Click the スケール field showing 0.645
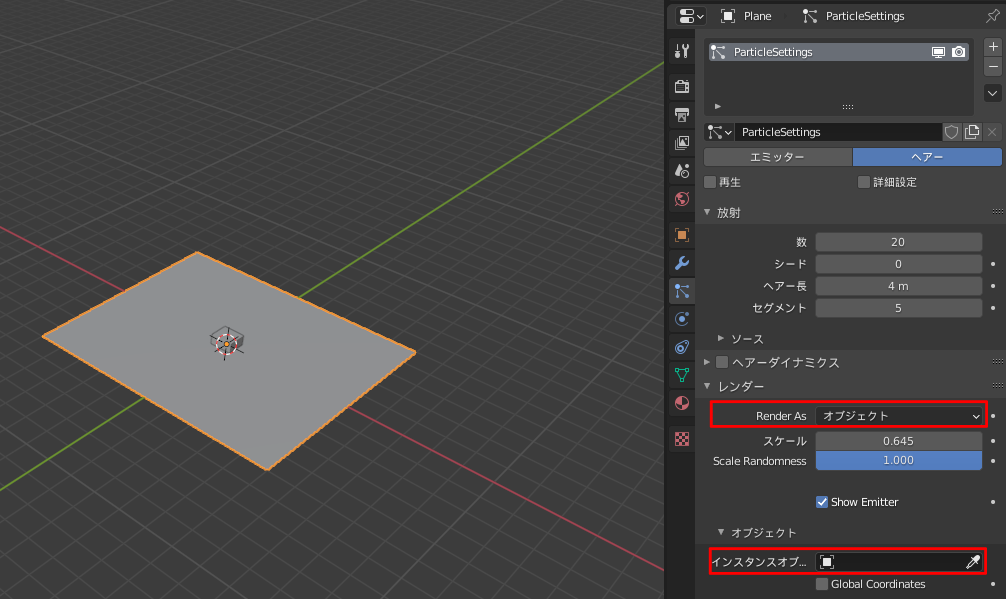The image size is (1006, 599). coord(898,441)
